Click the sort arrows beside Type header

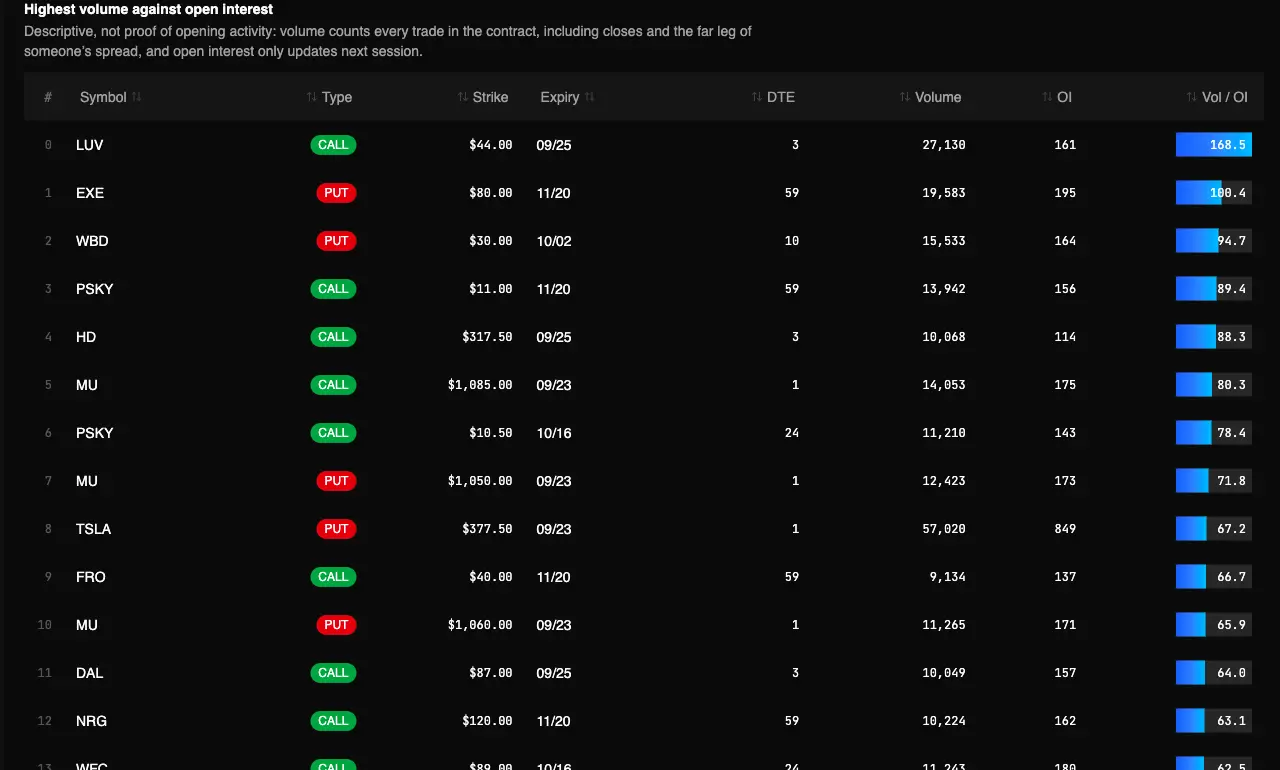tap(312, 97)
